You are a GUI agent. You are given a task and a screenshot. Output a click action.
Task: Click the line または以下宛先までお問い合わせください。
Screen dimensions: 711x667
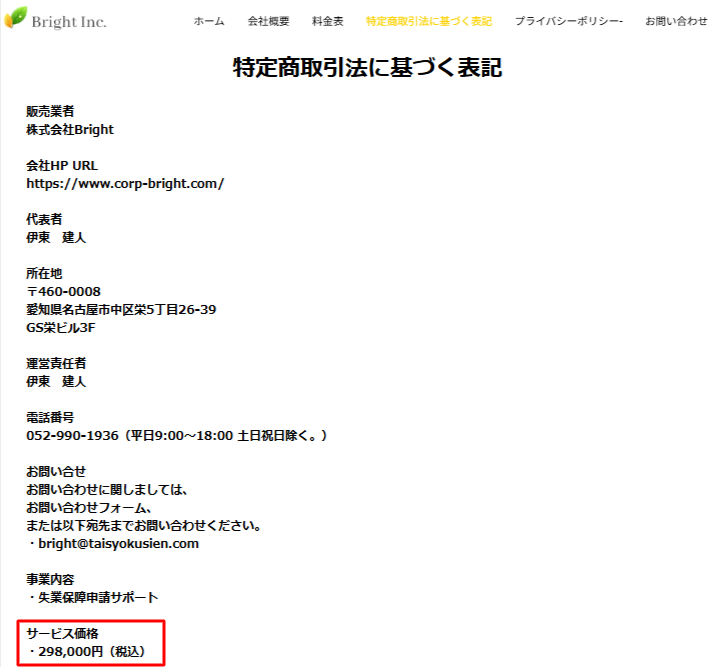[144, 526]
